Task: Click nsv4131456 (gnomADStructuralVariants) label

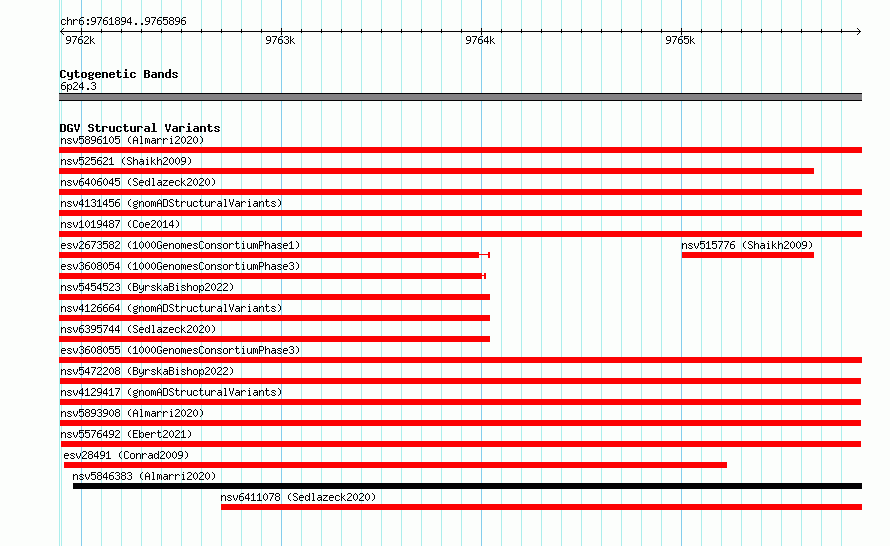Action: click(171, 203)
